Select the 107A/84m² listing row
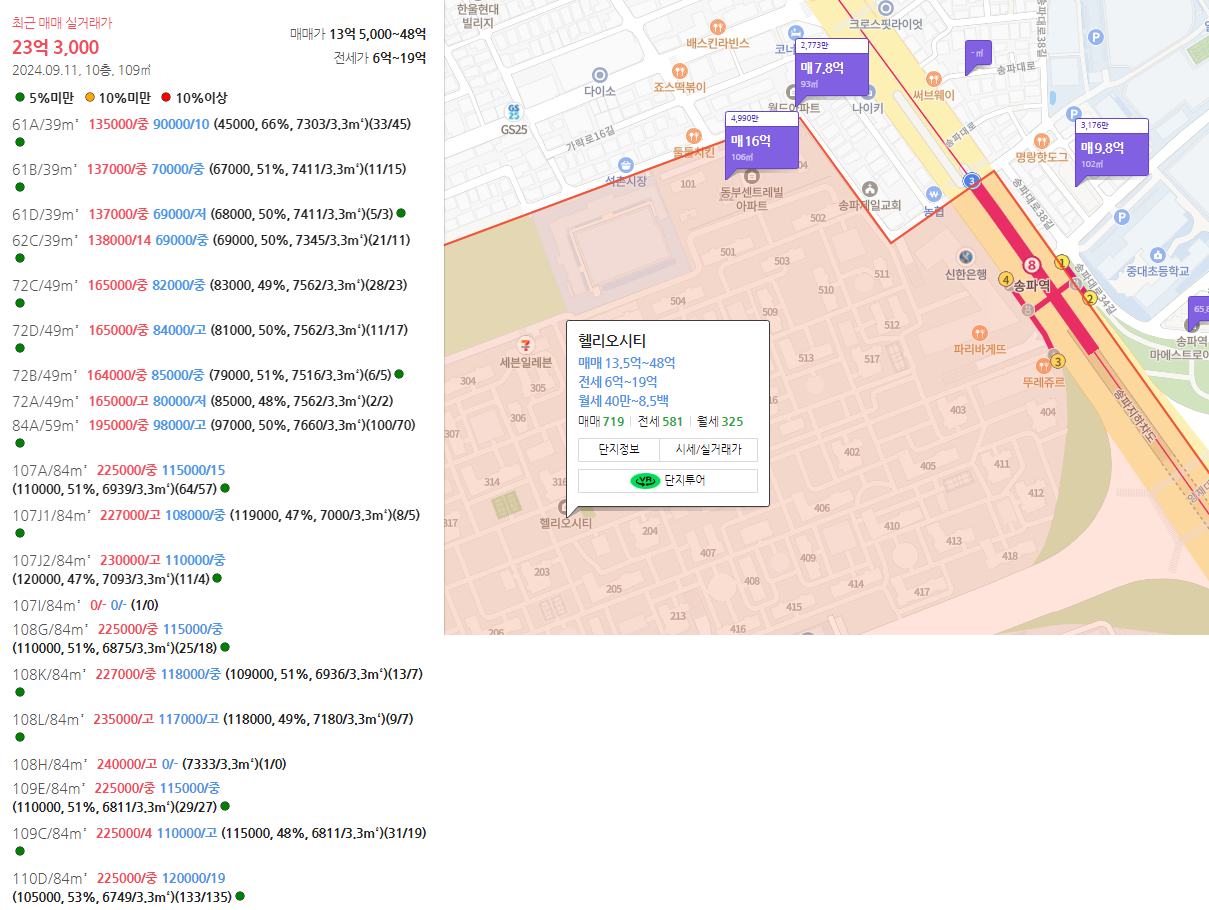Screen dimensions: 1209x910 121,479
